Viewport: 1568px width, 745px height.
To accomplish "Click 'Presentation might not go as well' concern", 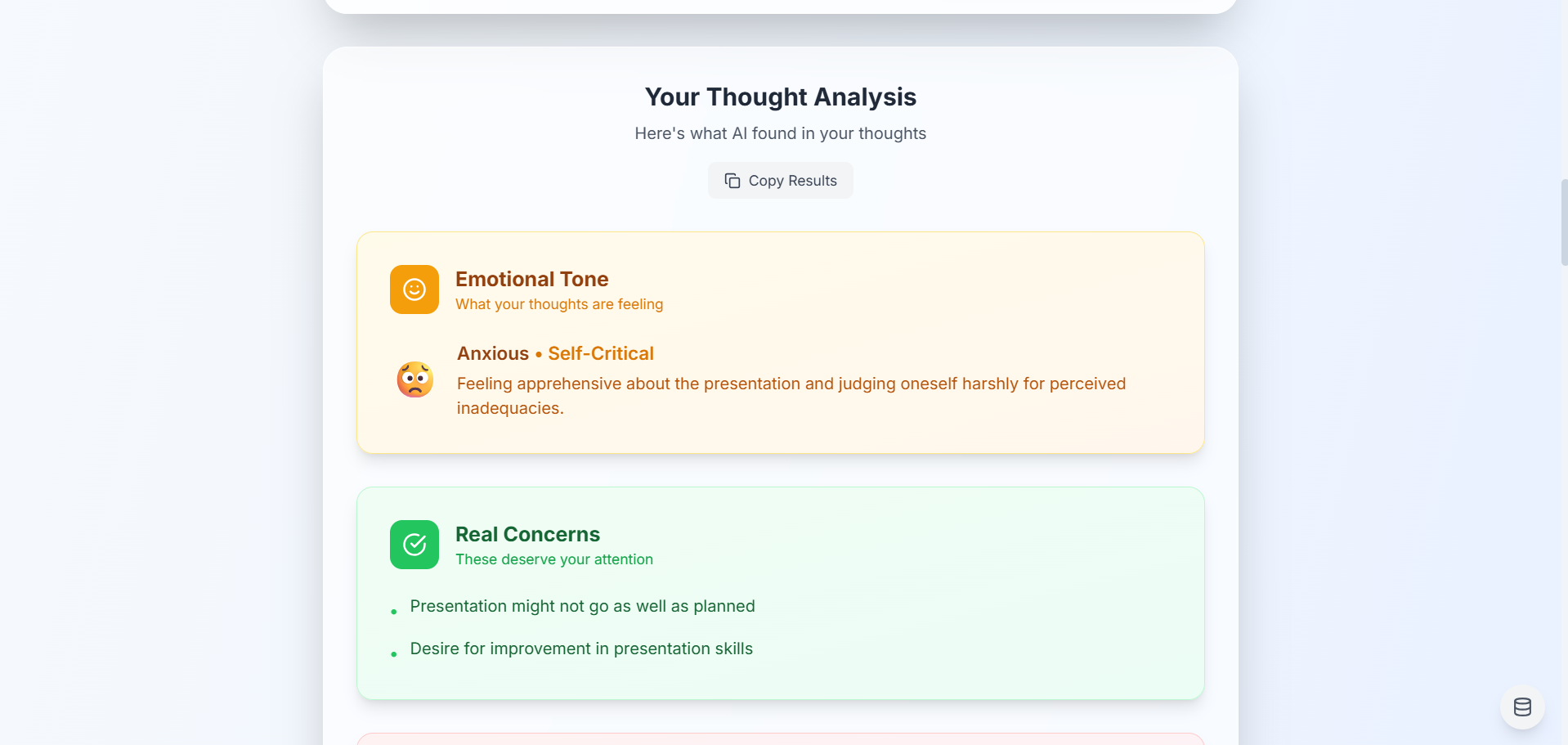I will click(582, 606).
